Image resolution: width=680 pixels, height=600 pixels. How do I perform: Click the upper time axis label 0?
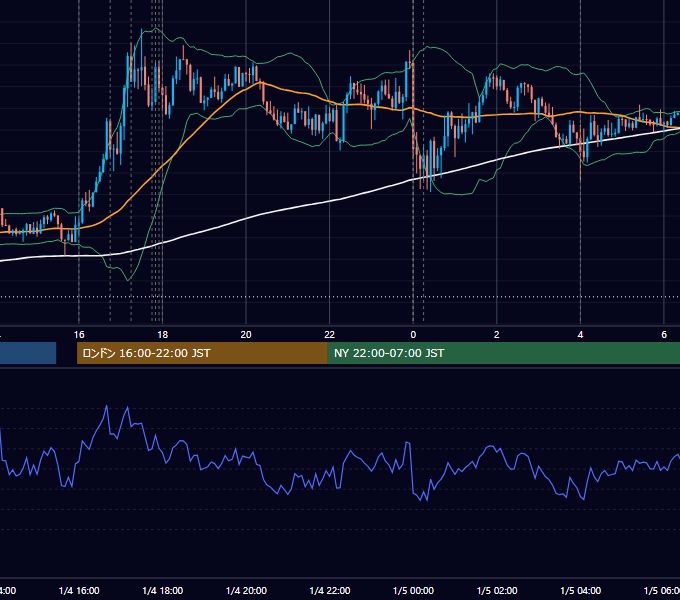click(x=413, y=335)
